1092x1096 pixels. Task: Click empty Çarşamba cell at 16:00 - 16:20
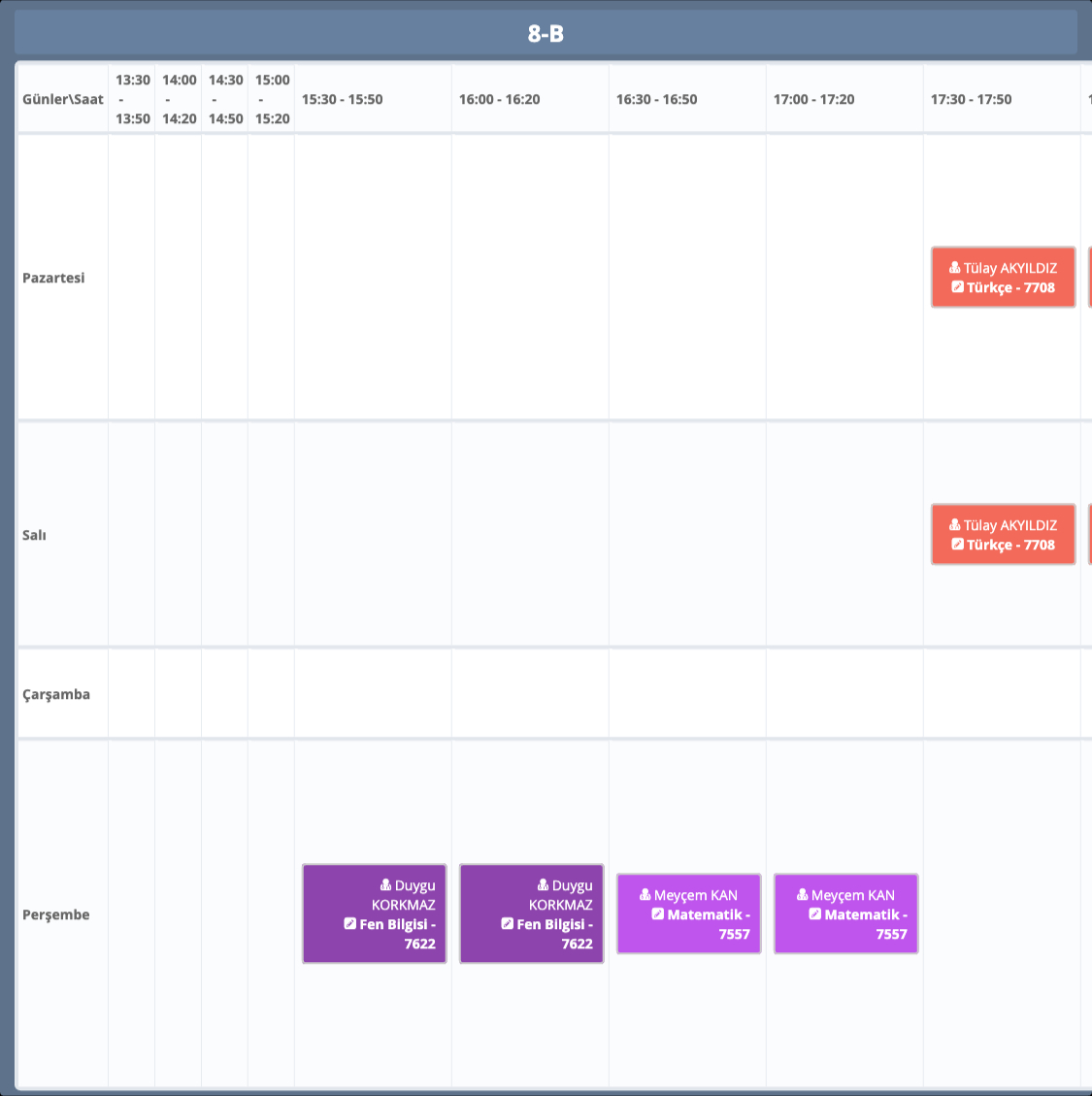tap(530, 694)
